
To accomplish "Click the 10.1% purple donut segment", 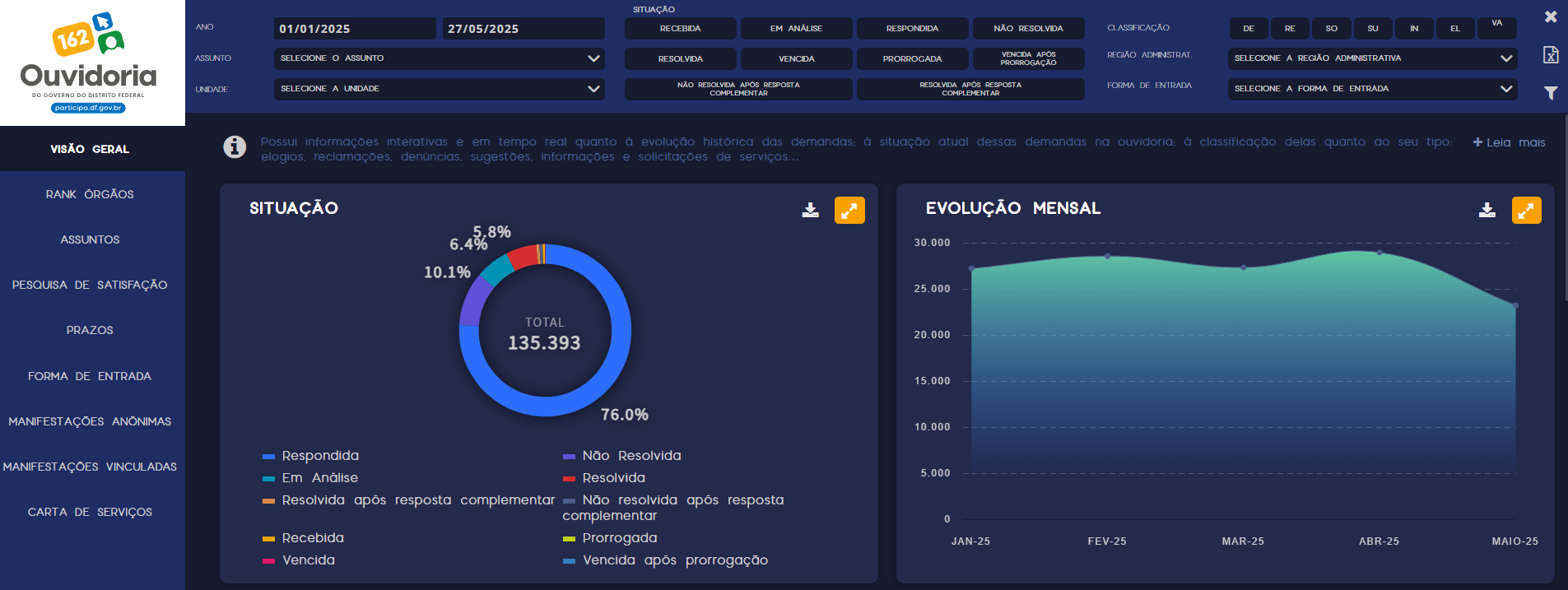I will coord(473,303).
